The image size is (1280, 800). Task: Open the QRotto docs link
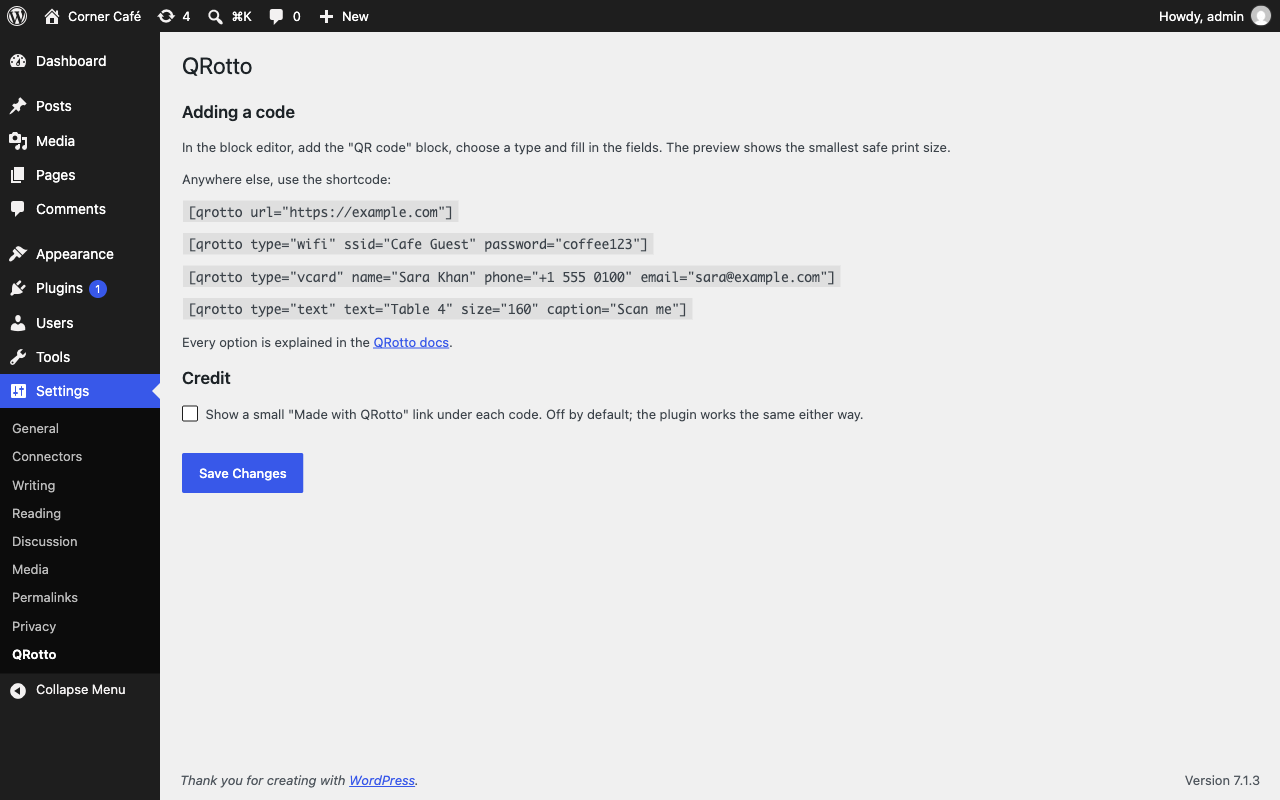pyautogui.click(x=411, y=342)
